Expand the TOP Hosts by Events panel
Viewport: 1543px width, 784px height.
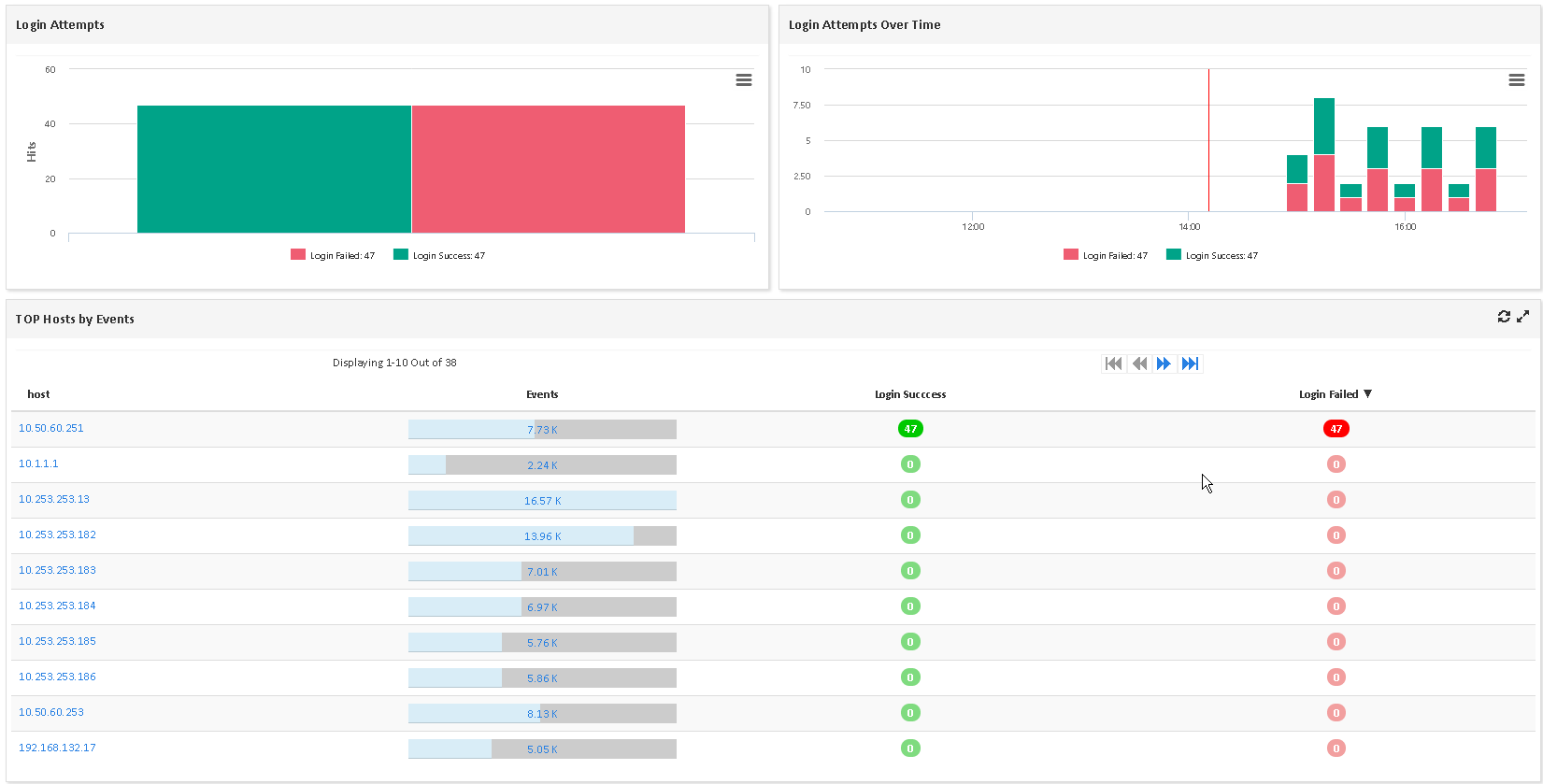point(1522,317)
